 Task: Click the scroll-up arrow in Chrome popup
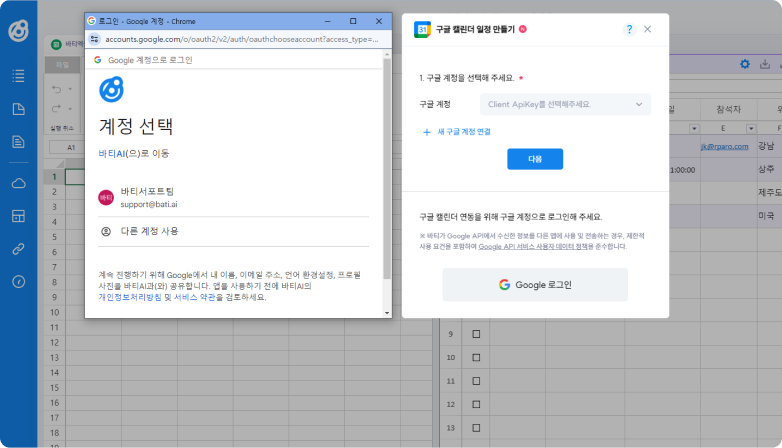coord(387,54)
